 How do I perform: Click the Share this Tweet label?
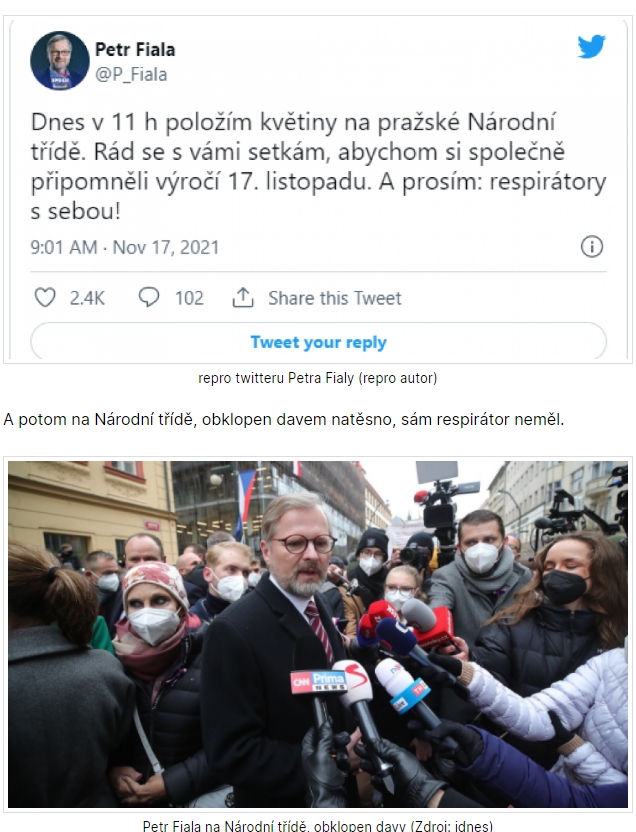[x=335, y=298]
